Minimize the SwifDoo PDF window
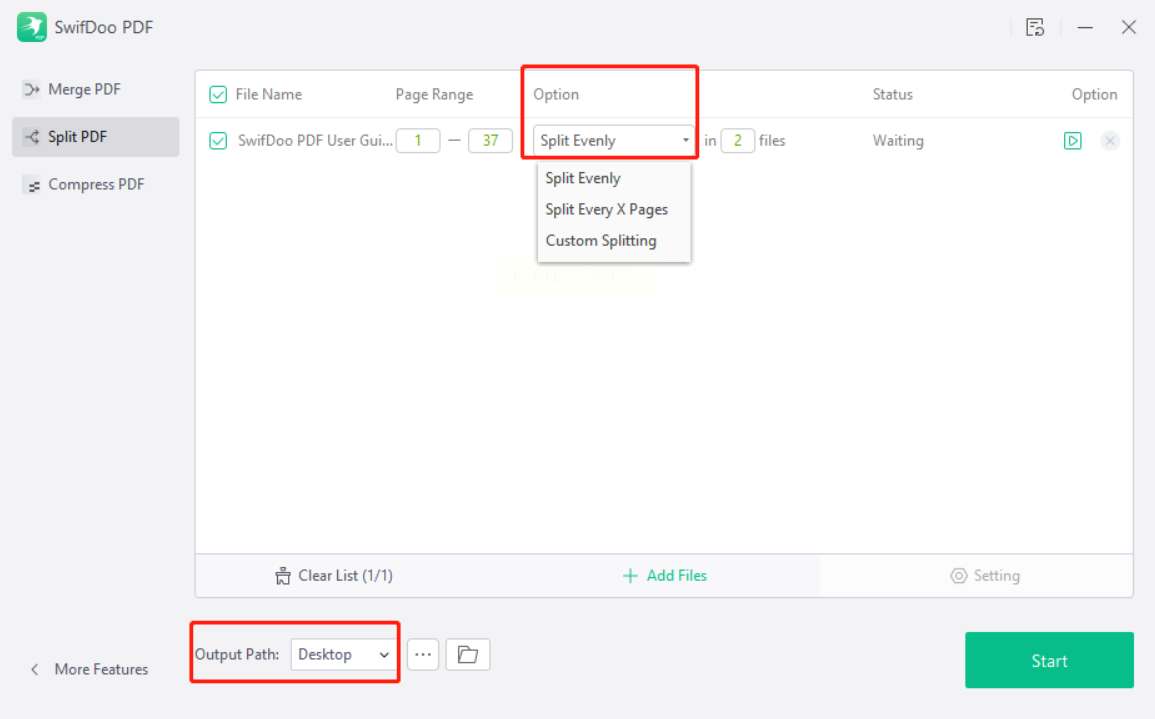The width and height of the screenshot is (1155, 719). tap(1085, 27)
